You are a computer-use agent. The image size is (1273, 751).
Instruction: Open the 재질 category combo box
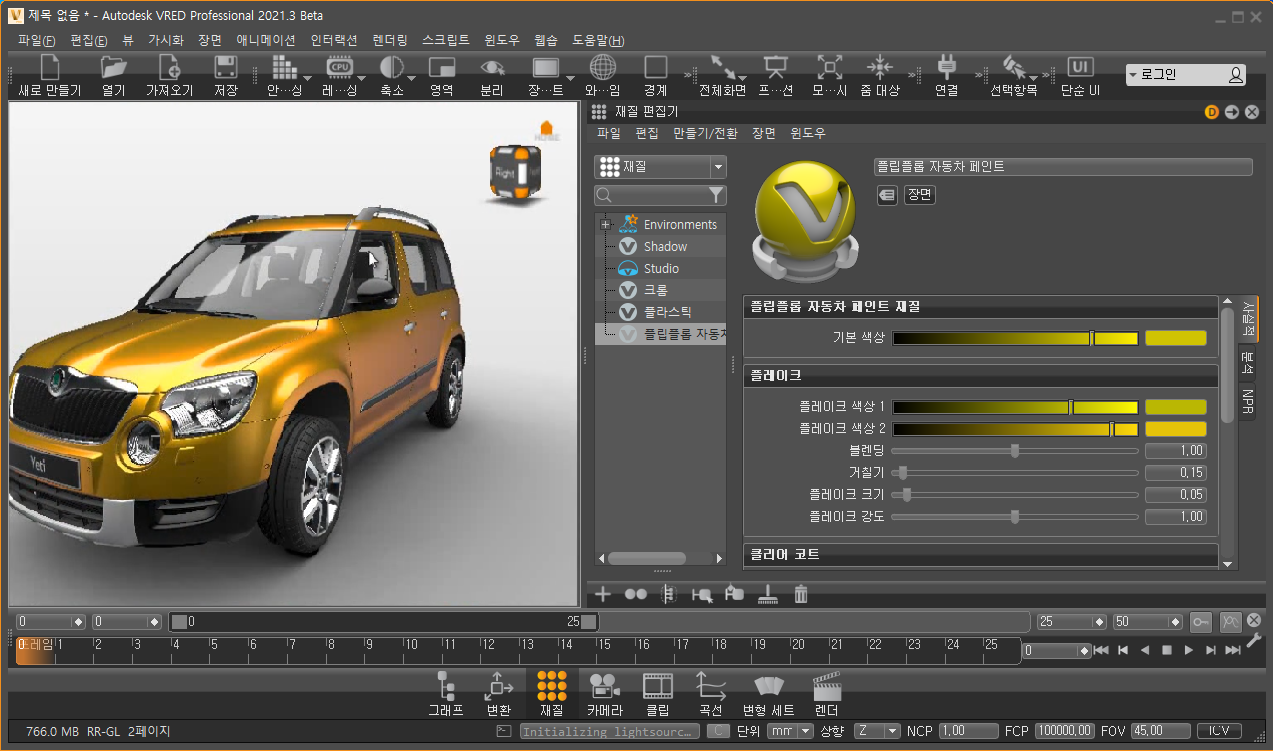(x=660, y=167)
